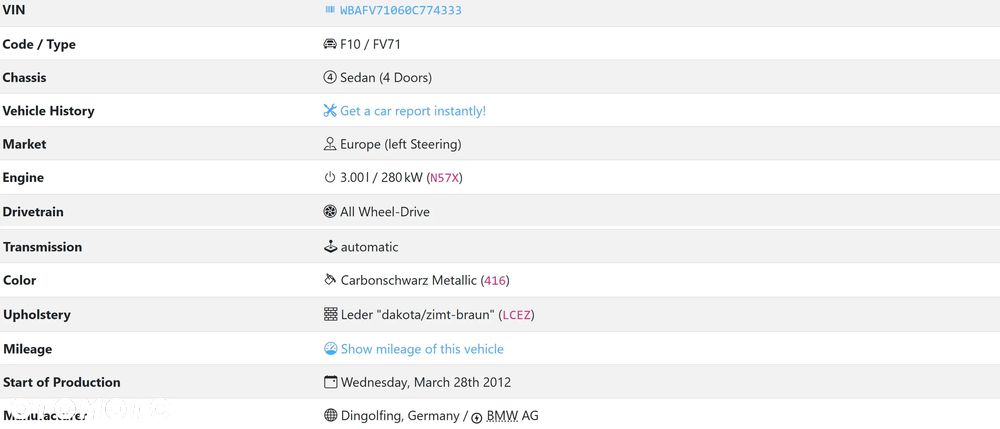Click the gear-shift icon beside automatic
The width and height of the screenshot is (1000, 429).
tap(330, 247)
